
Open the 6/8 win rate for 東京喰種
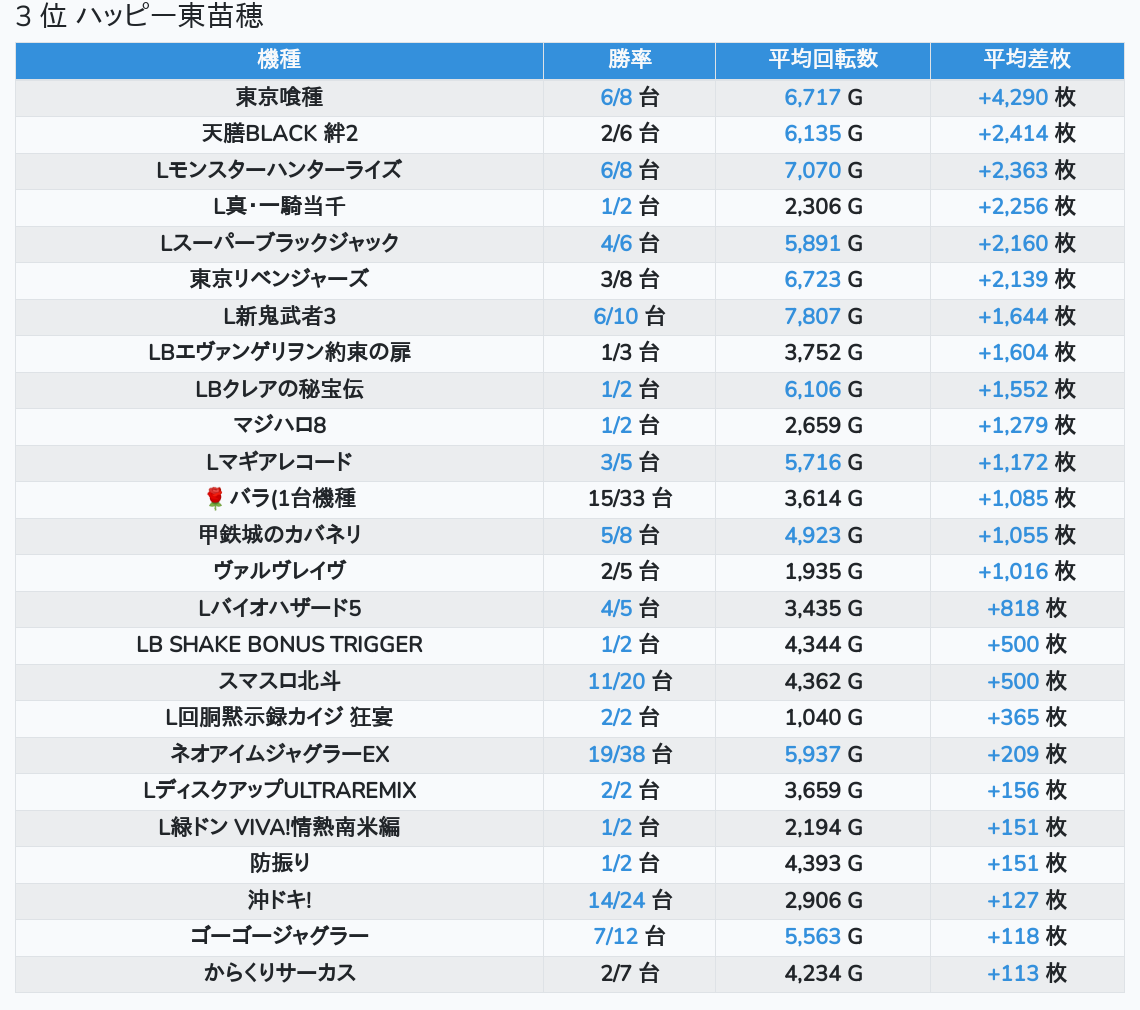616,97
